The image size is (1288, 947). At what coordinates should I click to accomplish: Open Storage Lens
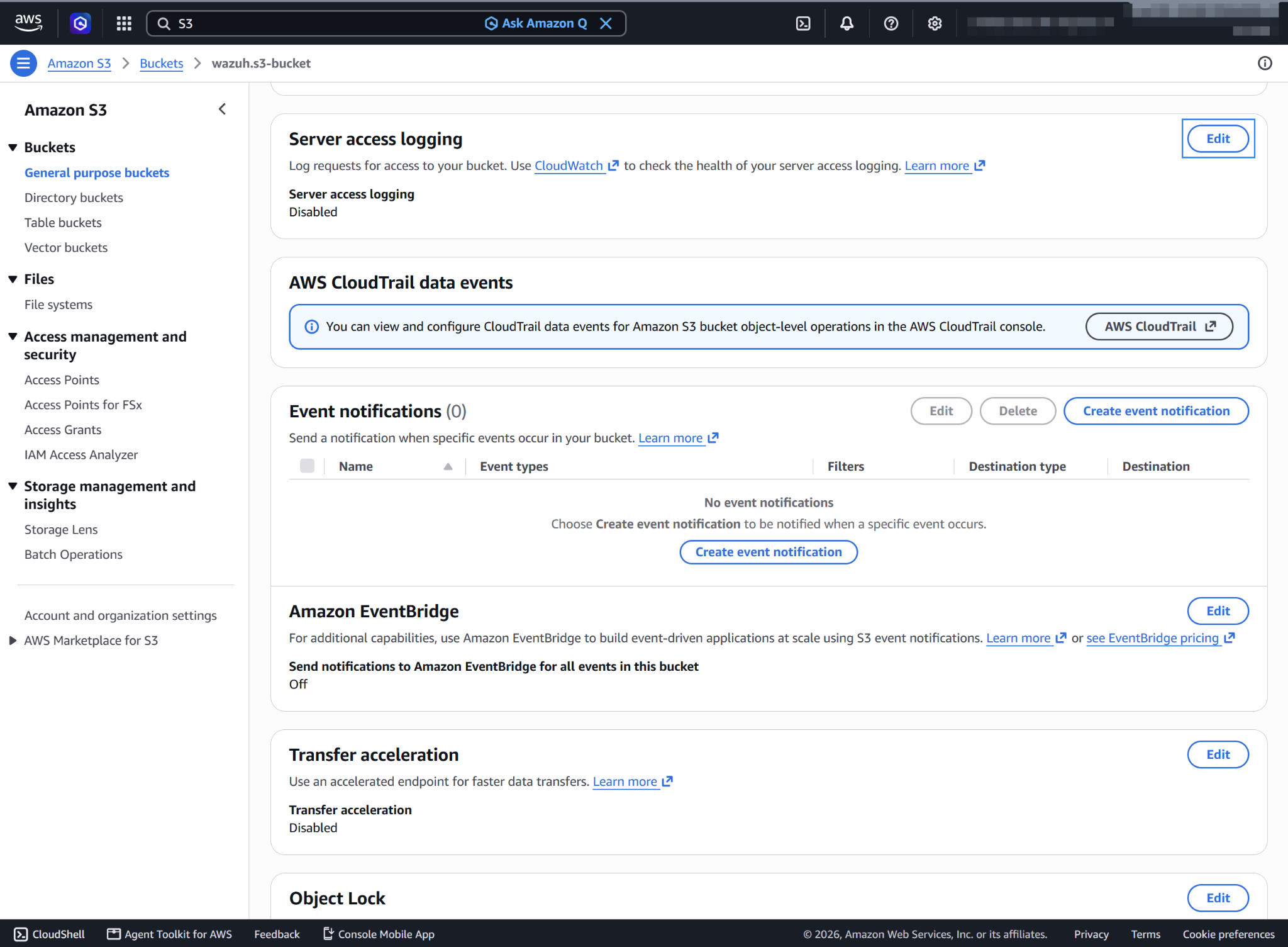[61, 530]
